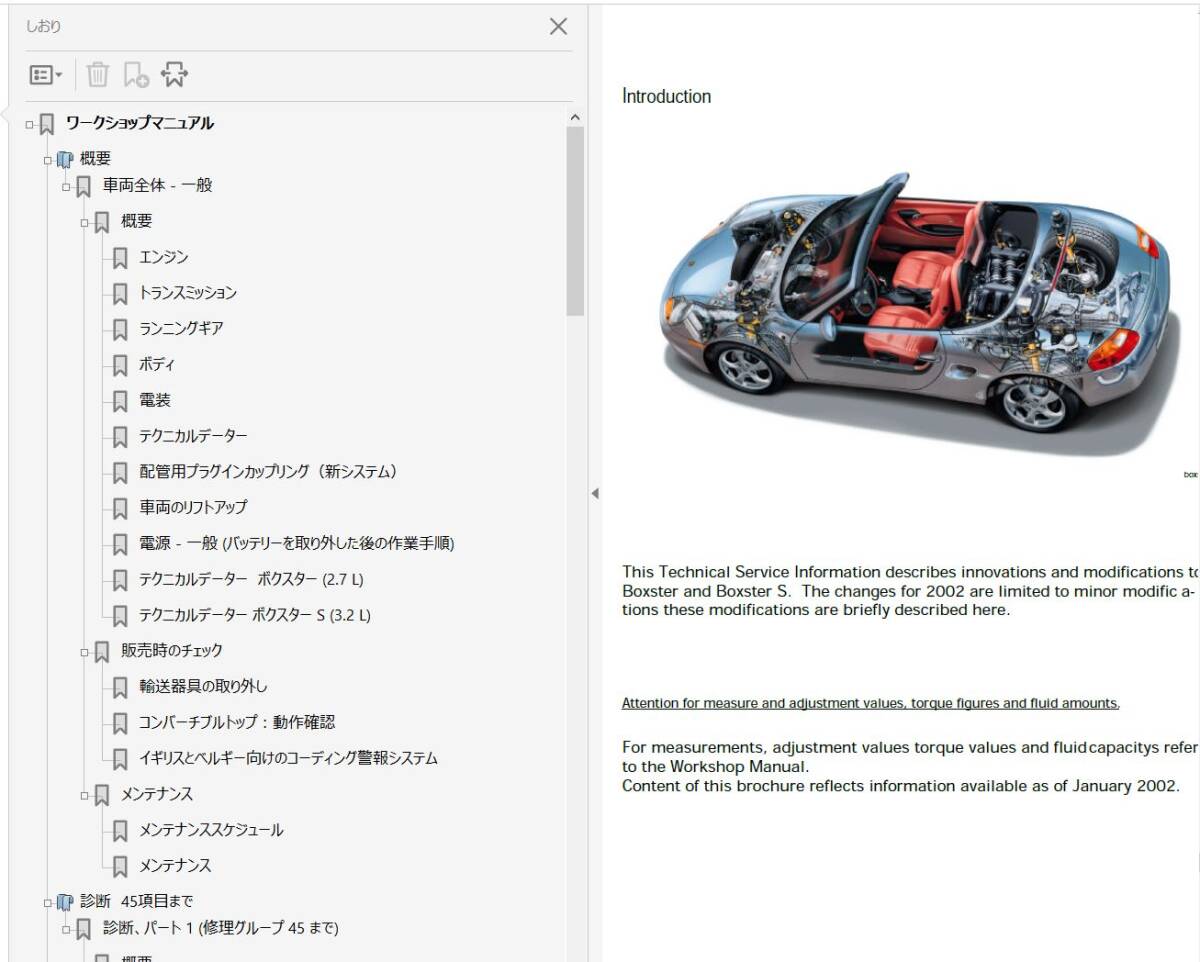Open the ボディ bookmark
Viewport: 1200px width, 962px height.
coord(157,364)
